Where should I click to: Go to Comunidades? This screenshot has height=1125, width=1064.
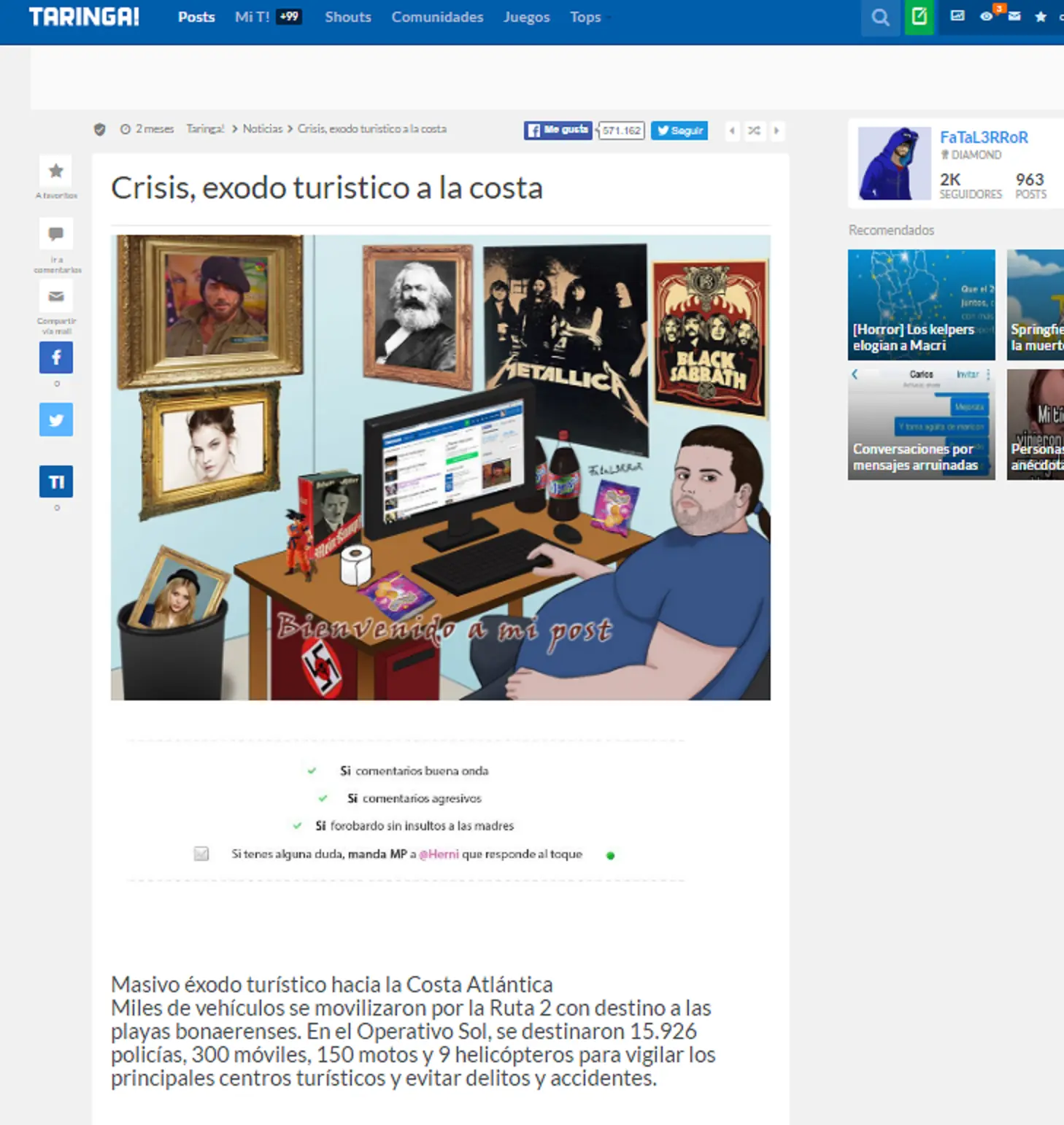[437, 17]
